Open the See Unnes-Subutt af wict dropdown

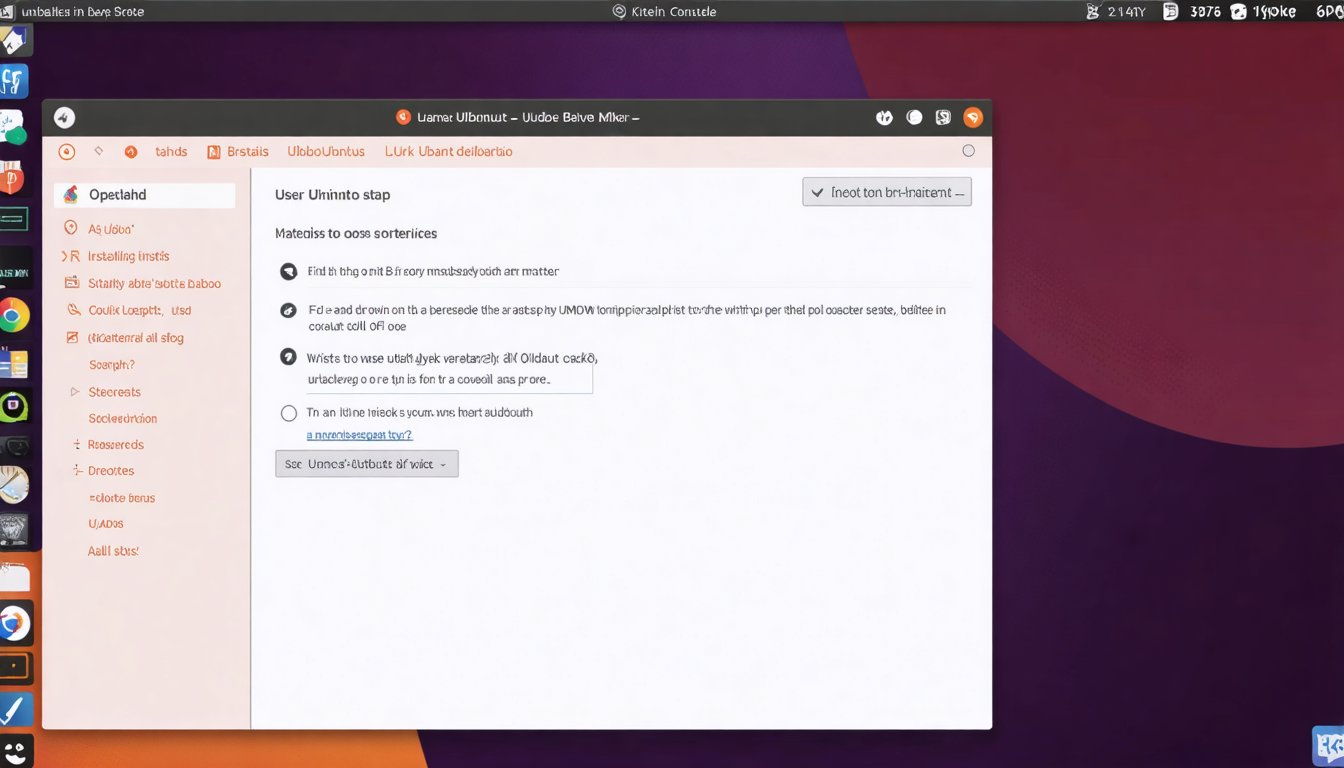366,463
